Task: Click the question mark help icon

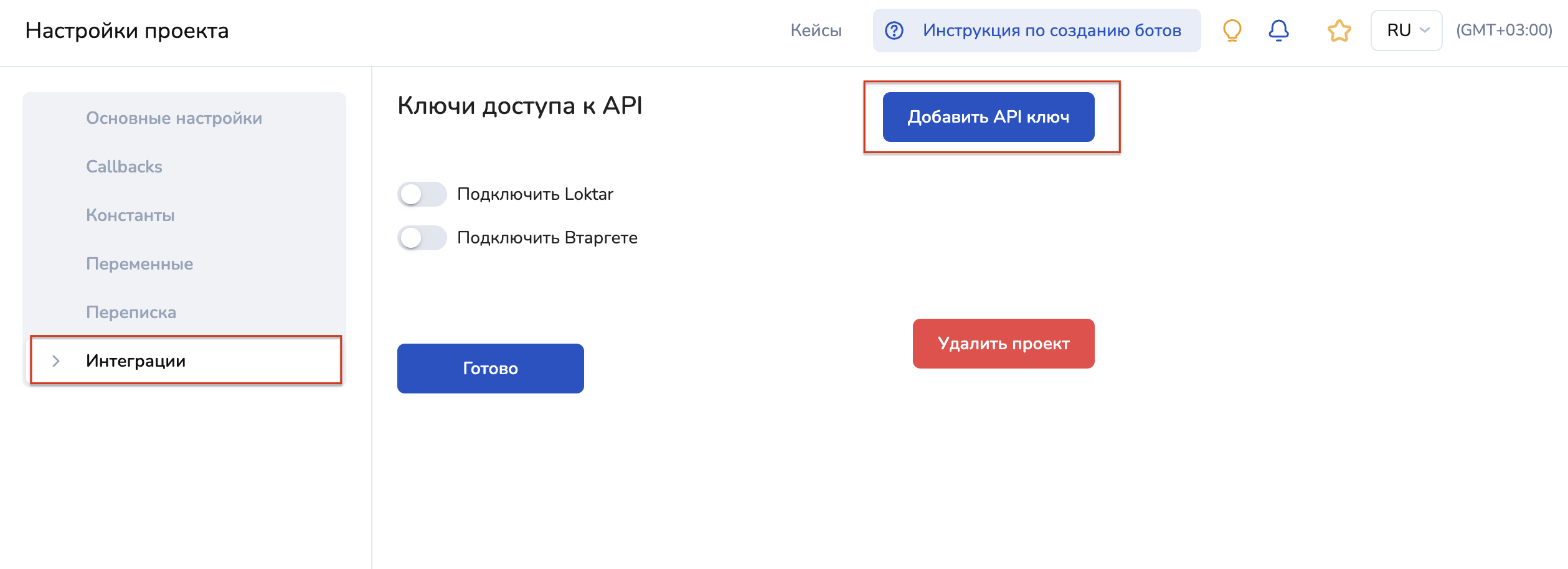Action: [894, 31]
